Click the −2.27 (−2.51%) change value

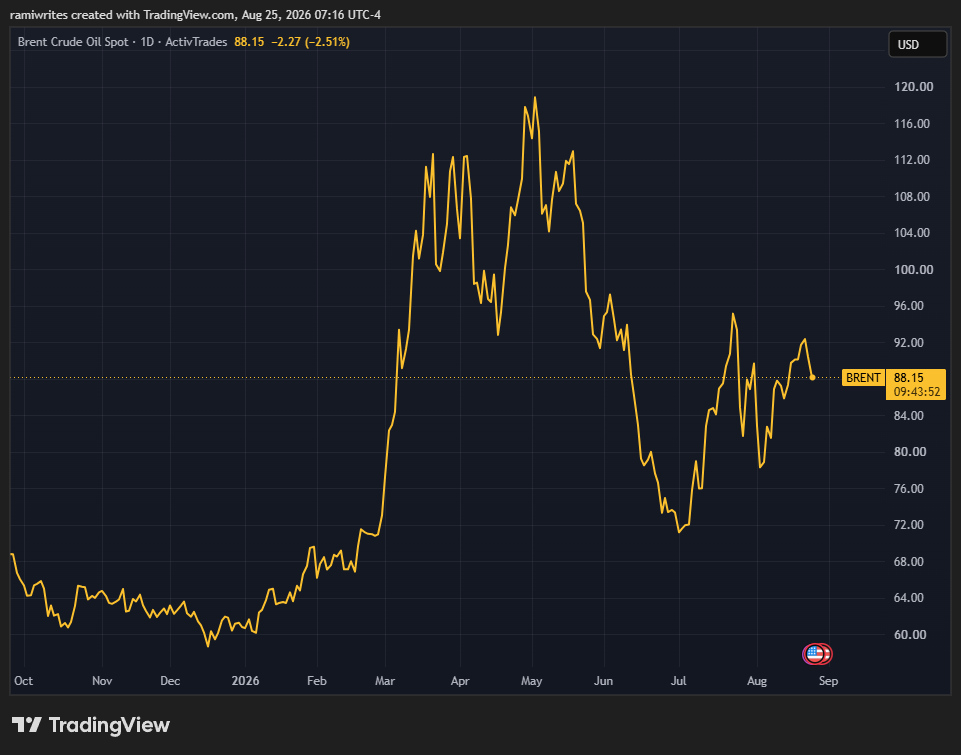point(310,42)
